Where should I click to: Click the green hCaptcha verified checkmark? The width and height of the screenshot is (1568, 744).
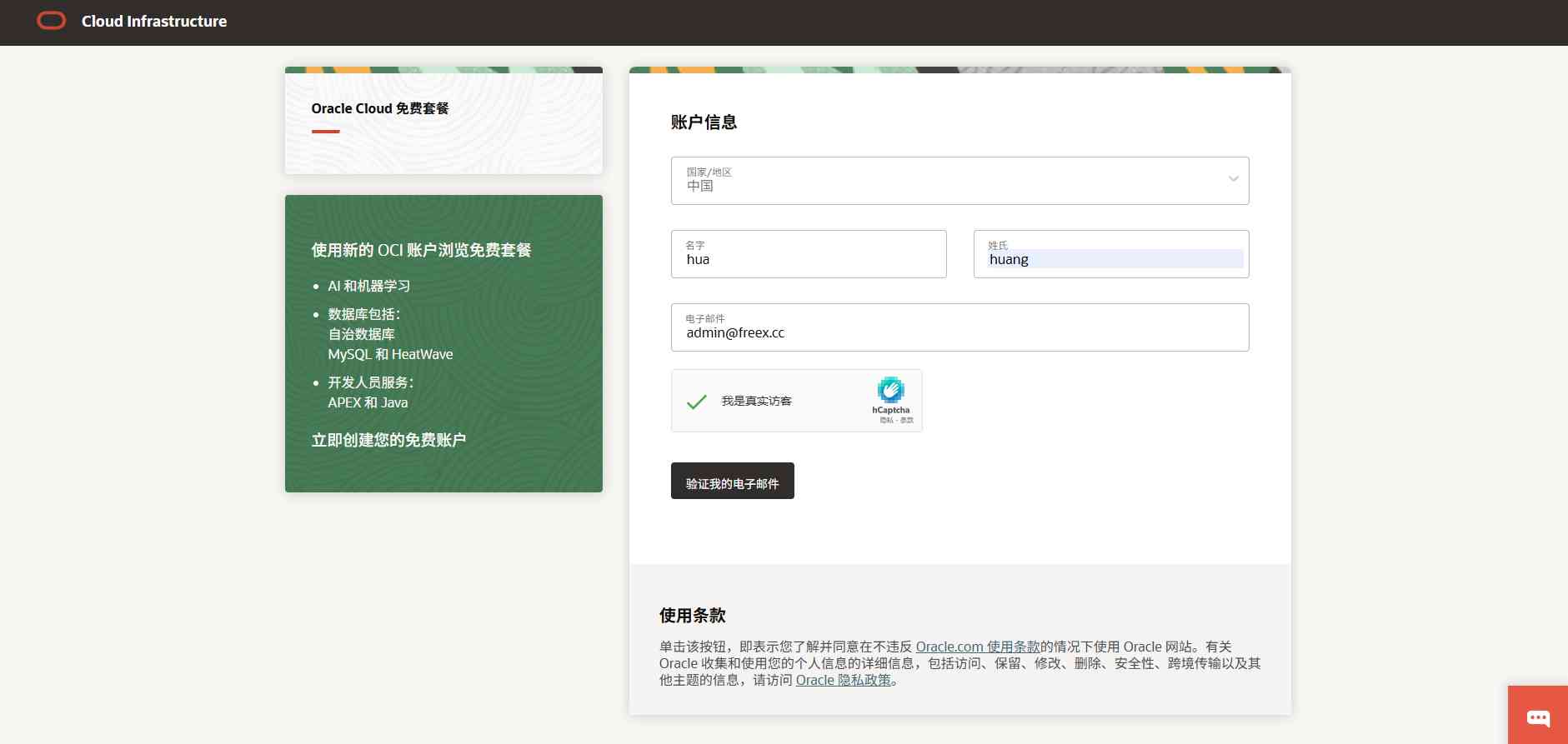696,402
